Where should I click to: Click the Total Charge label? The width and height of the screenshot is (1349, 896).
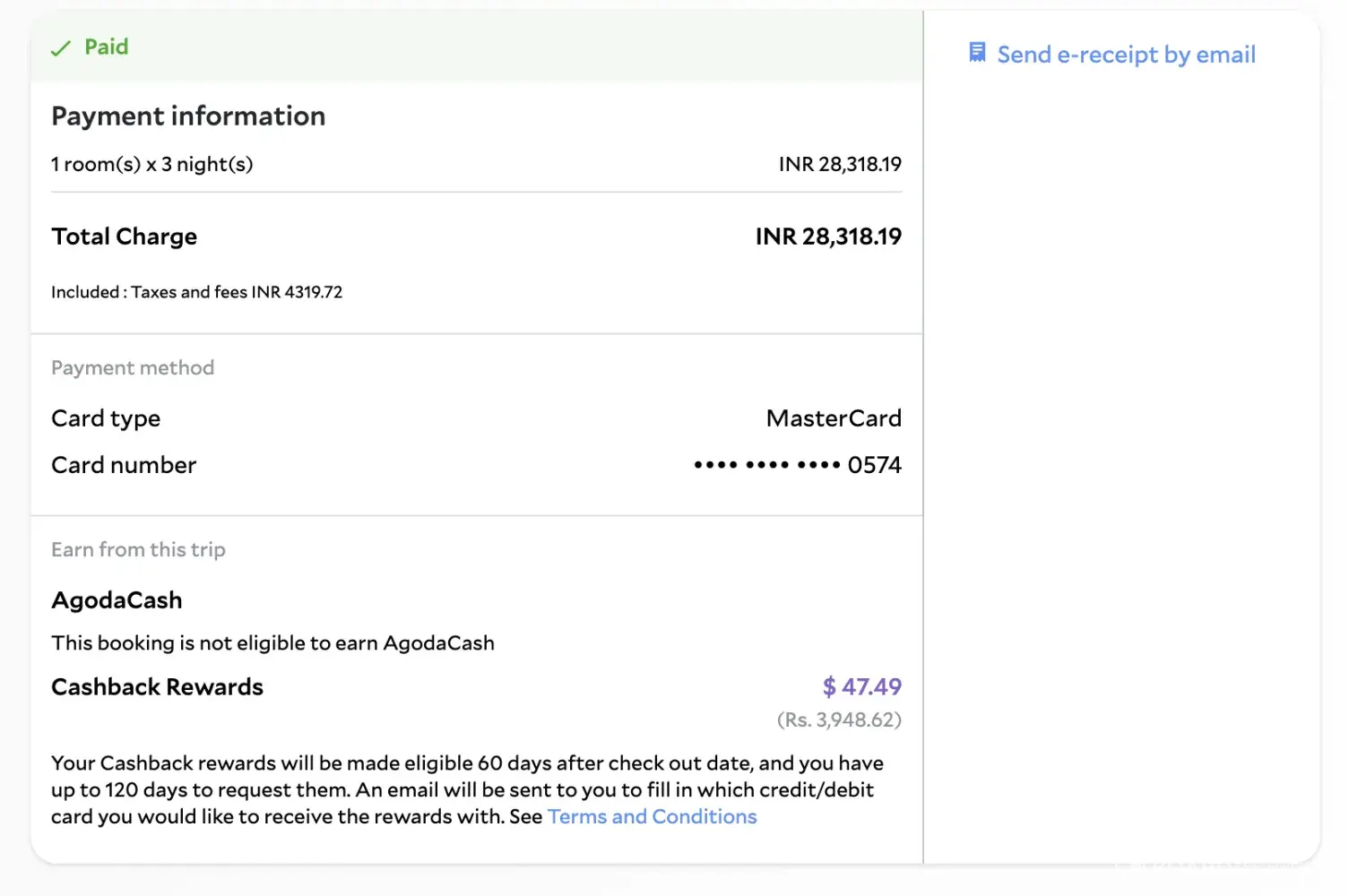point(125,237)
